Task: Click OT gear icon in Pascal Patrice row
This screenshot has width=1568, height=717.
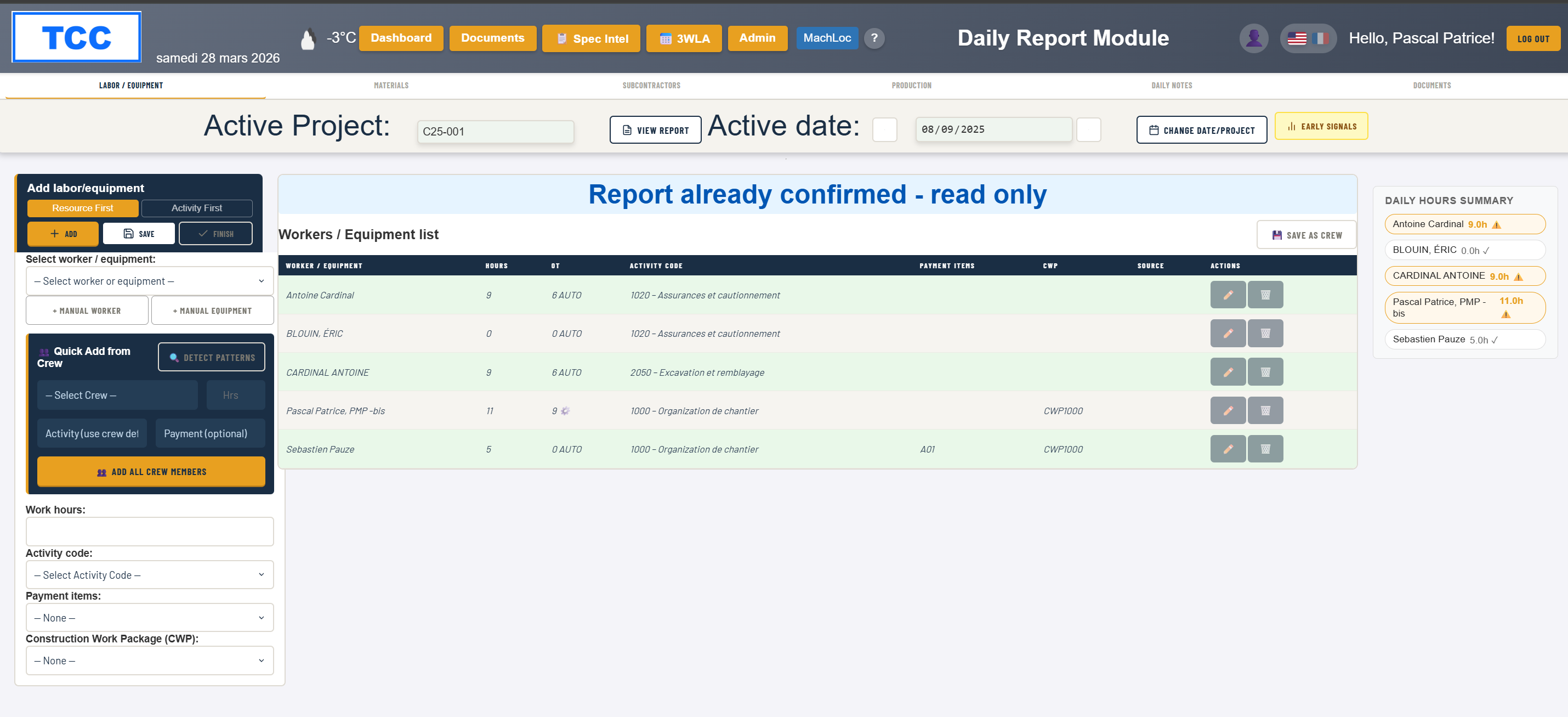Action: click(x=565, y=411)
